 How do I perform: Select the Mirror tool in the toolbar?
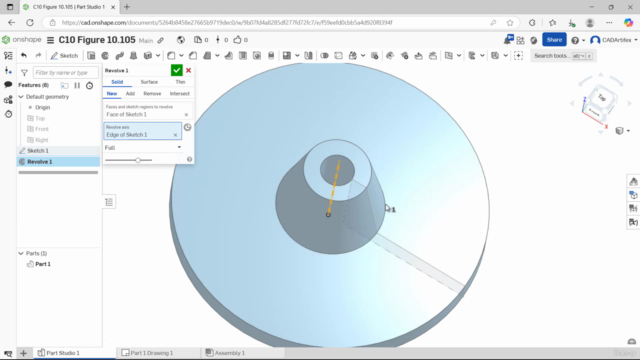click(x=309, y=56)
